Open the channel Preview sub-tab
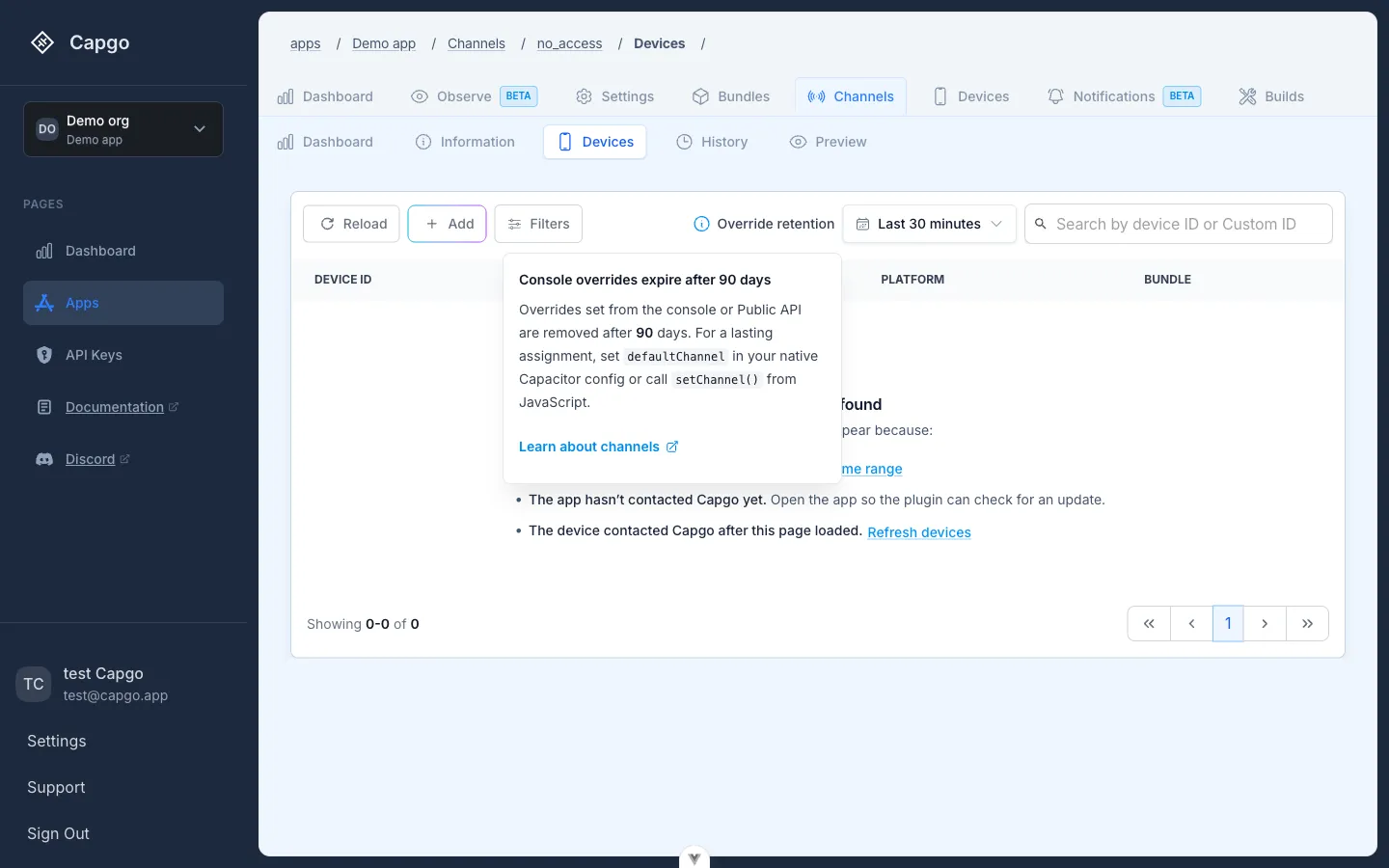Image resolution: width=1389 pixels, height=868 pixels. (828, 142)
